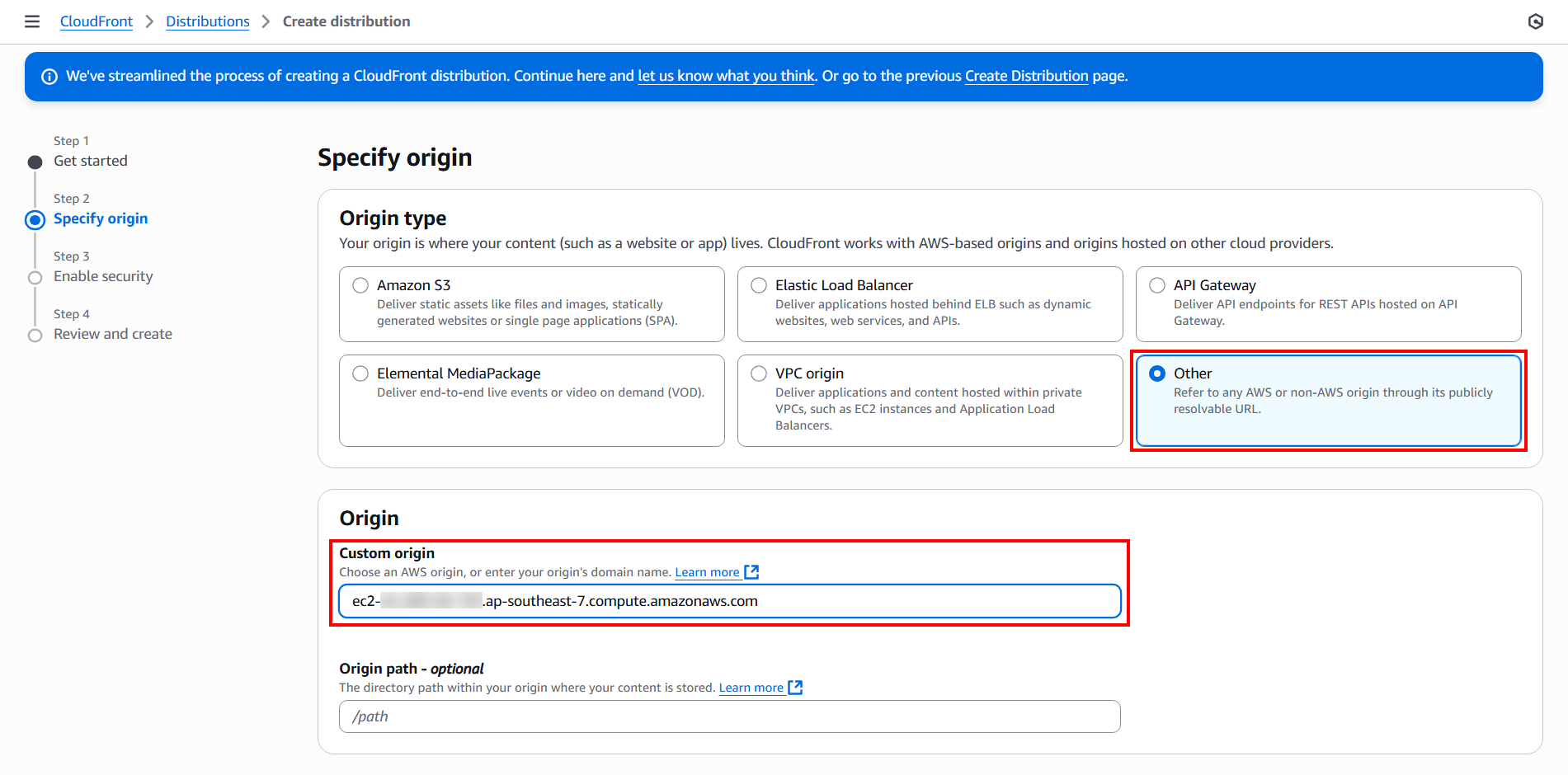Click external link icon beside Origin path Learn more
The image size is (1568, 775).
pos(795,688)
